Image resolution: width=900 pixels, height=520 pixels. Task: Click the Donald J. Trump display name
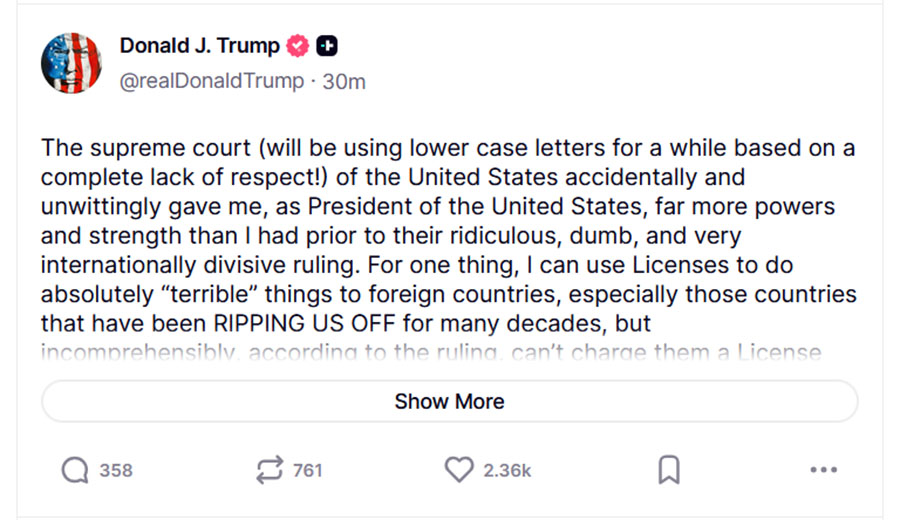tap(199, 46)
